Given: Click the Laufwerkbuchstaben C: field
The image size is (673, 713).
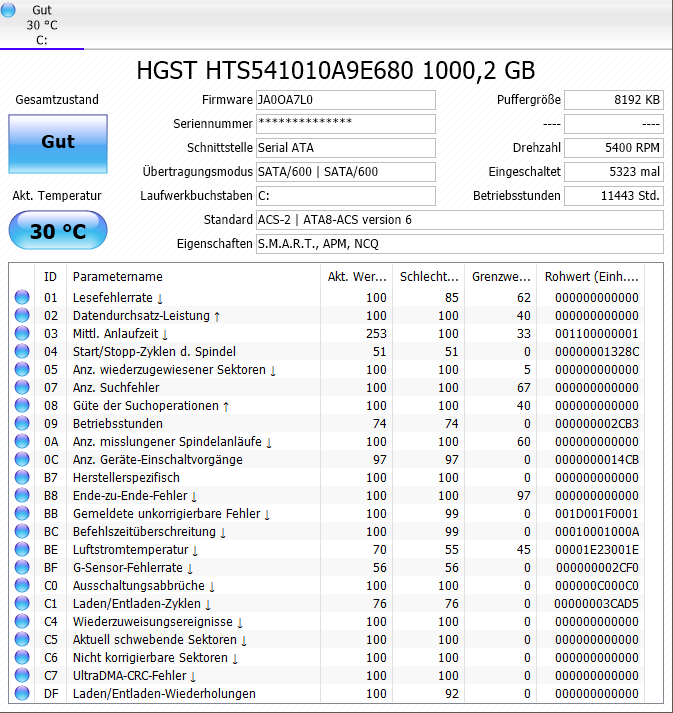Looking at the screenshot, I should (x=346, y=196).
